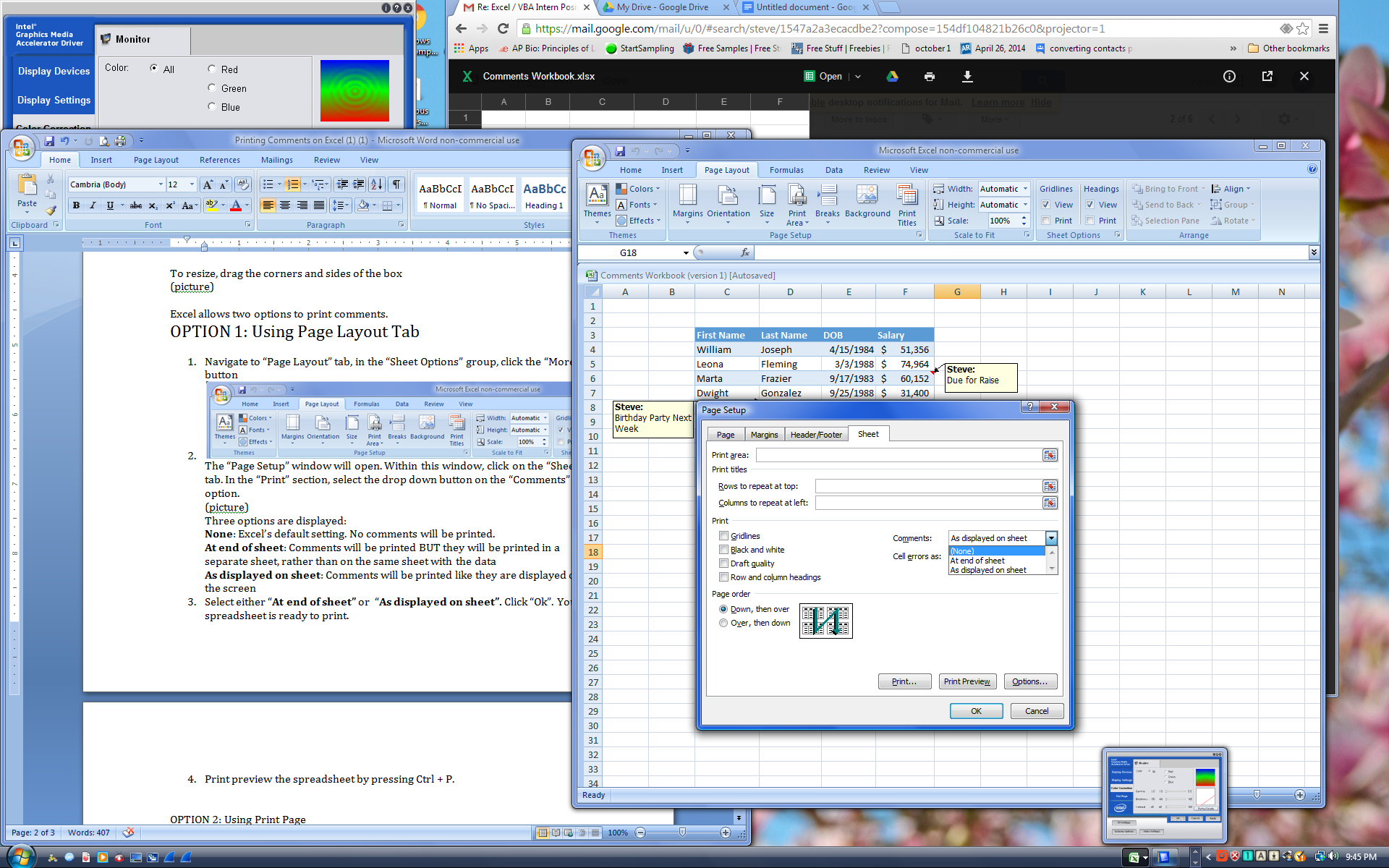This screenshot has height=868, width=1389.
Task: Toggle Headings Print checkbox in ribbon
Action: coord(1090,221)
